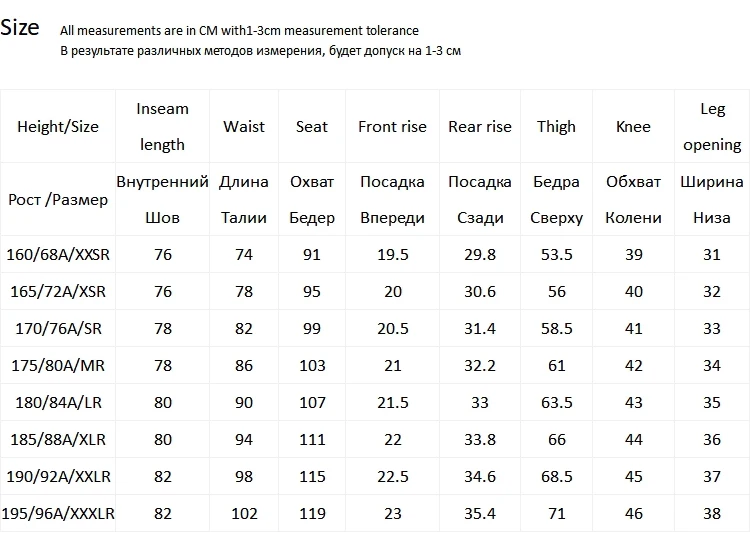Click the Seat column header

click(312, 126)
